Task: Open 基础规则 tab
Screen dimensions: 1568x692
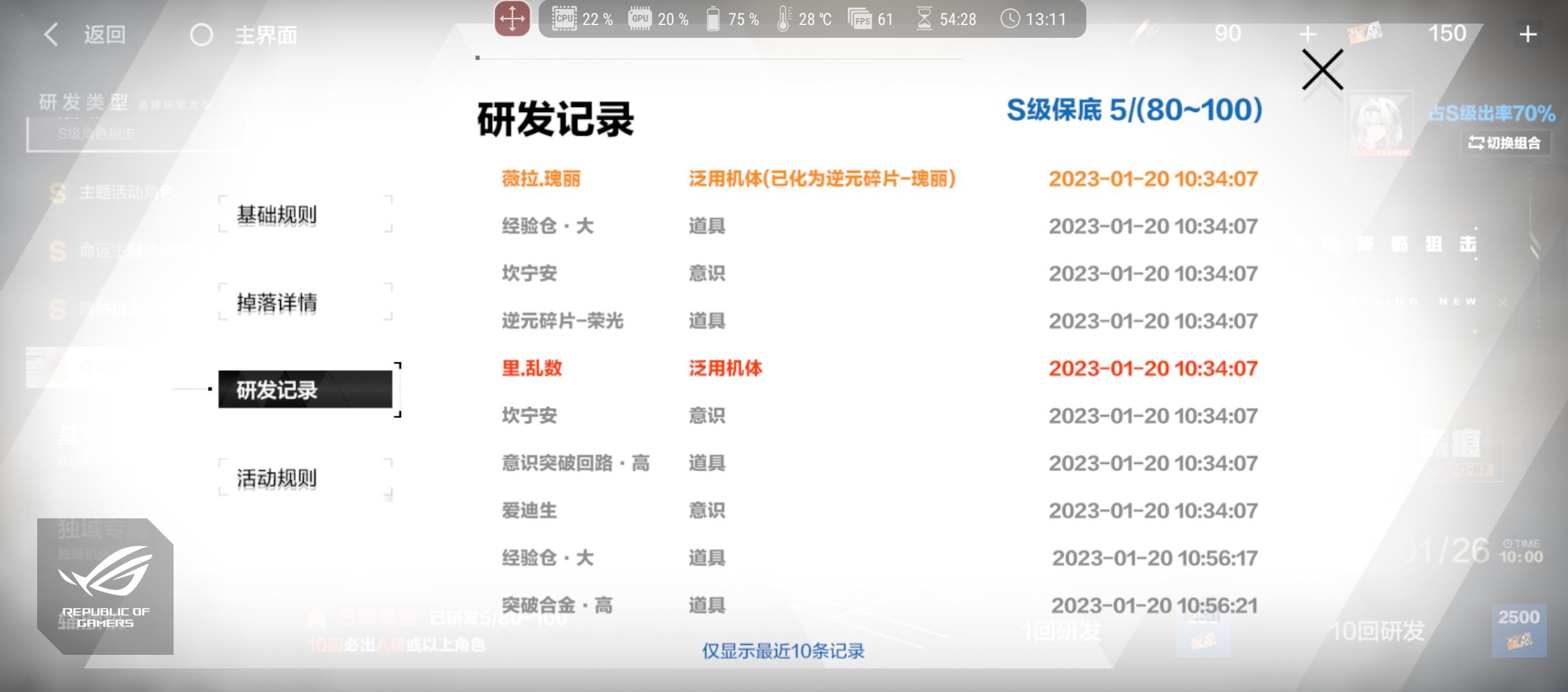Action: coord(305,214)
